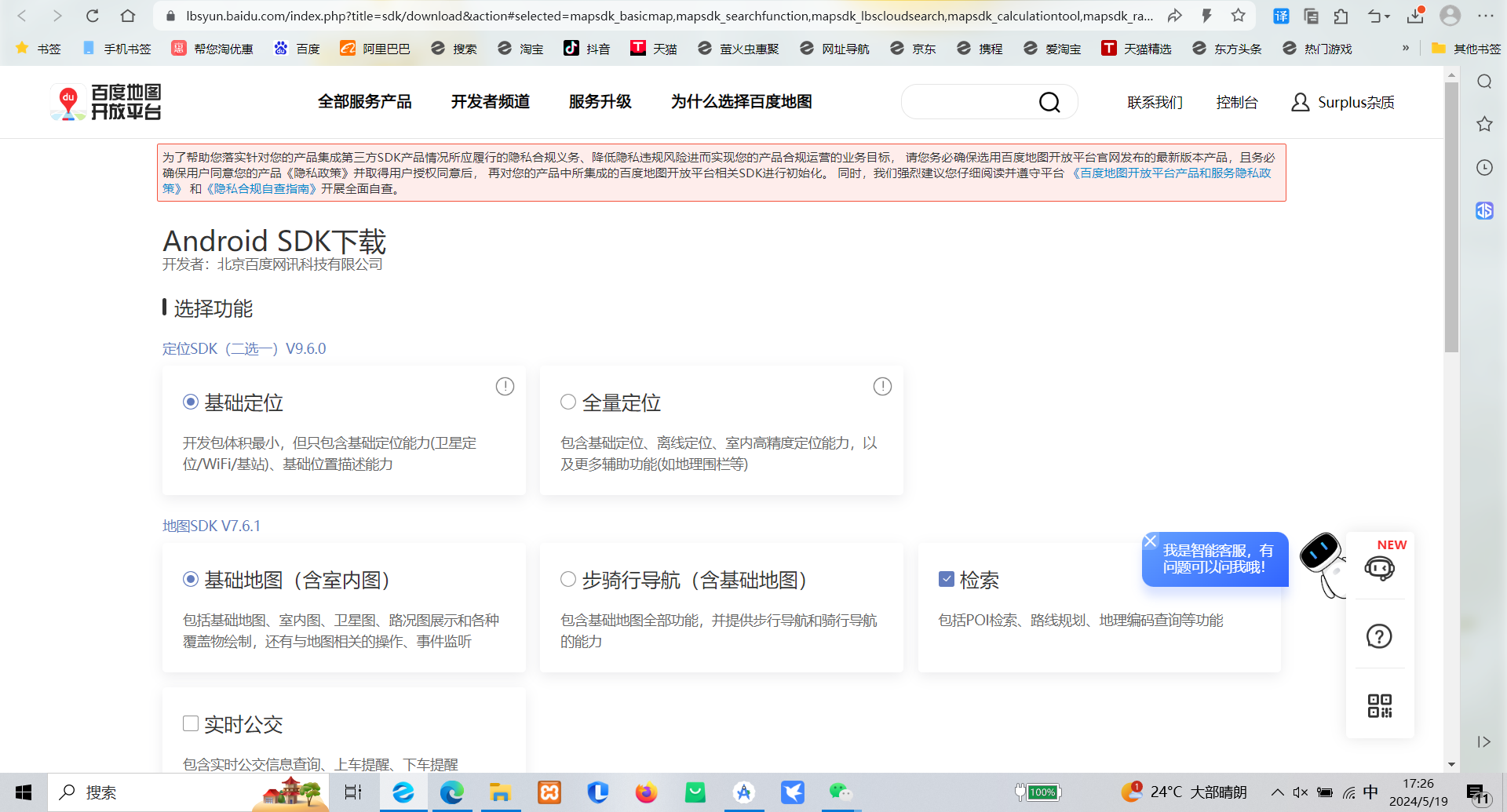Click into the site search input field
1507x812 pixels.
(969, 102)
